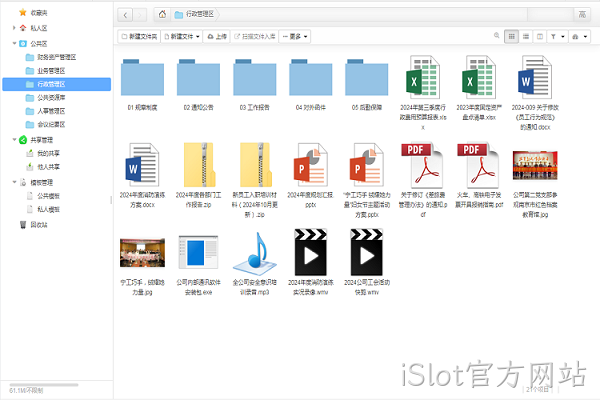Collapse the 公共区 tree node arrow
The width and height of the screenshot is (600, 400).
click(14, 44)
